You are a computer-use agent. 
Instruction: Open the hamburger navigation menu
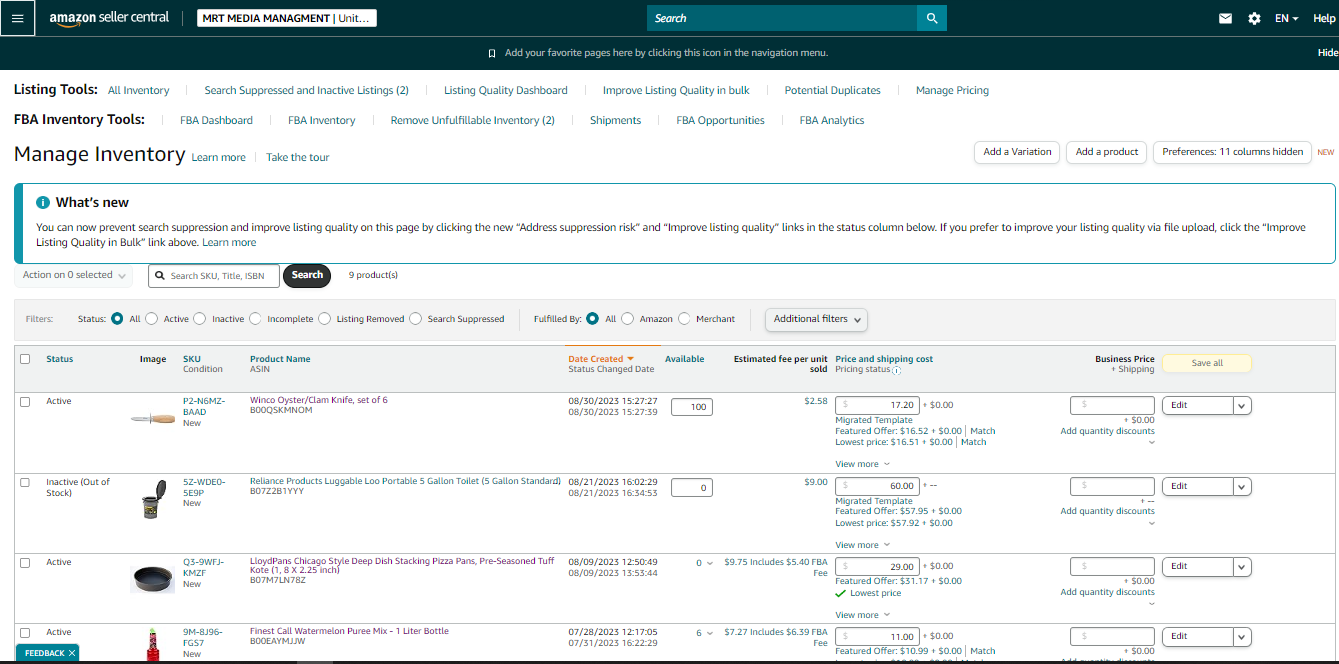[x=17, y=18]
